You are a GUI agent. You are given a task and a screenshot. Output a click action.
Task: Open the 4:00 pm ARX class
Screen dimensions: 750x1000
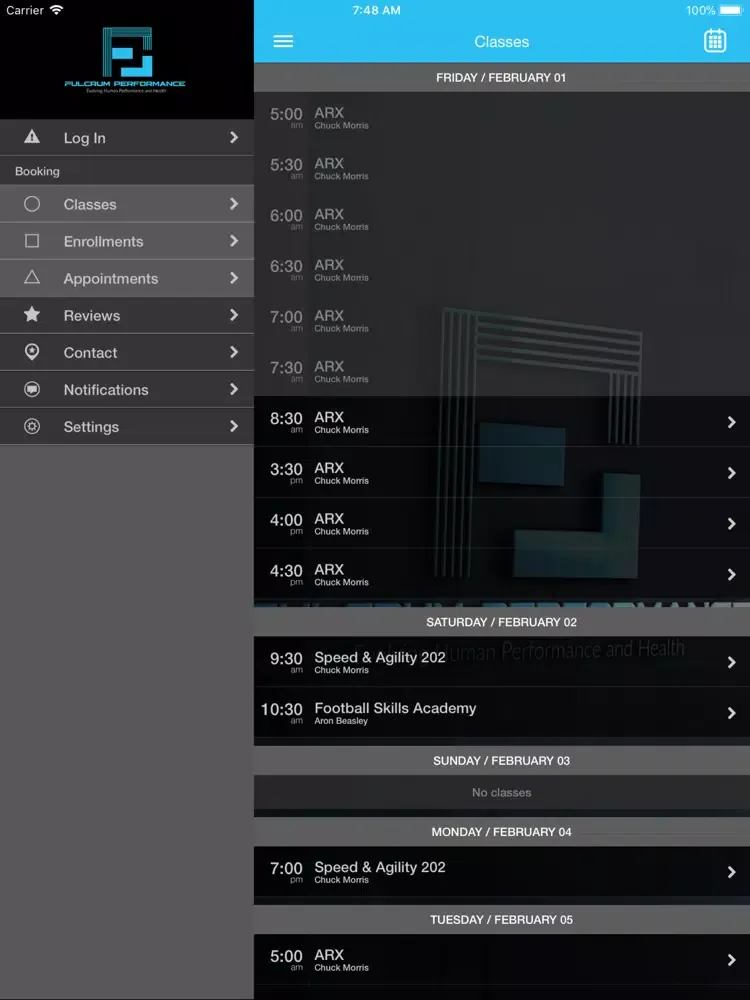click(502, 524)
